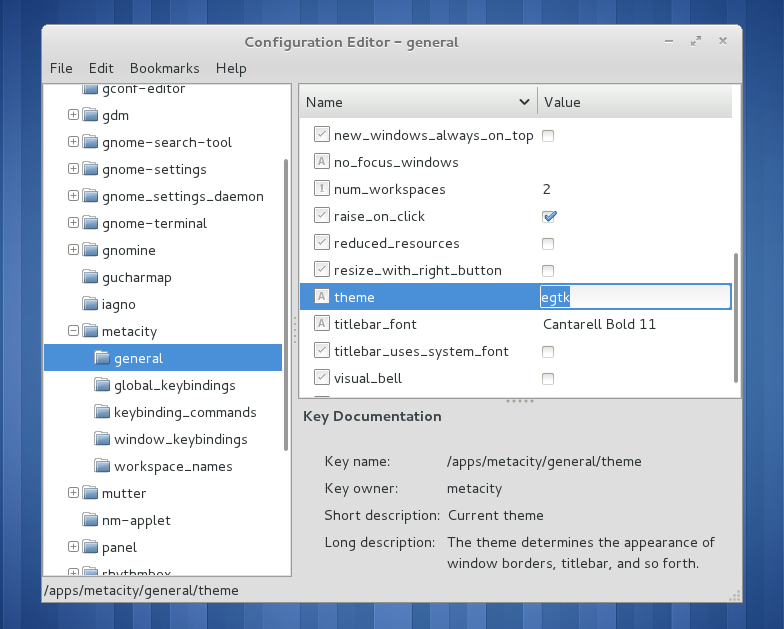Click the Cantarell Bold 11 value
784x629 pixels.
click(599, 324)
